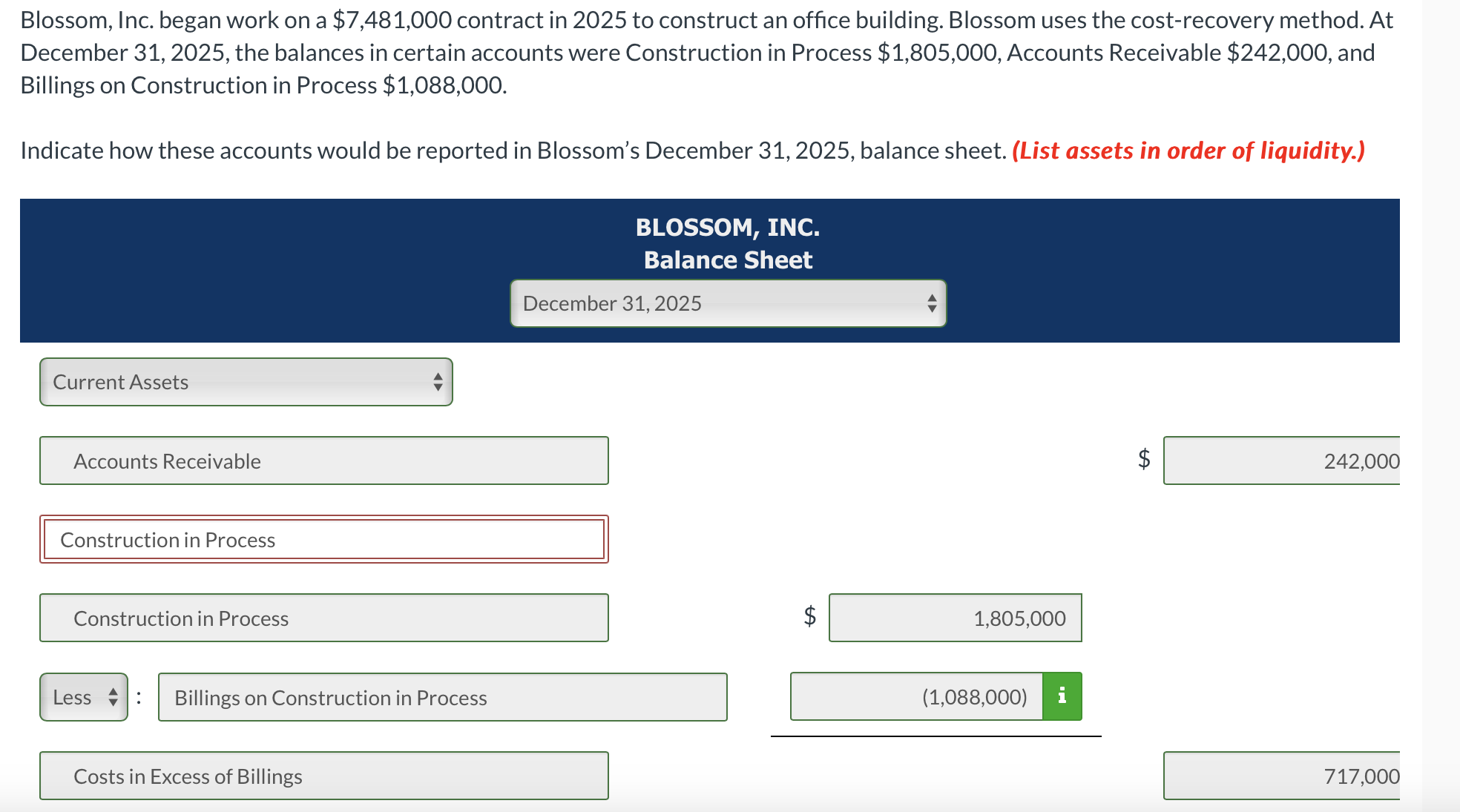Click the Balance Sheet title text

click(x=727, y=260)
